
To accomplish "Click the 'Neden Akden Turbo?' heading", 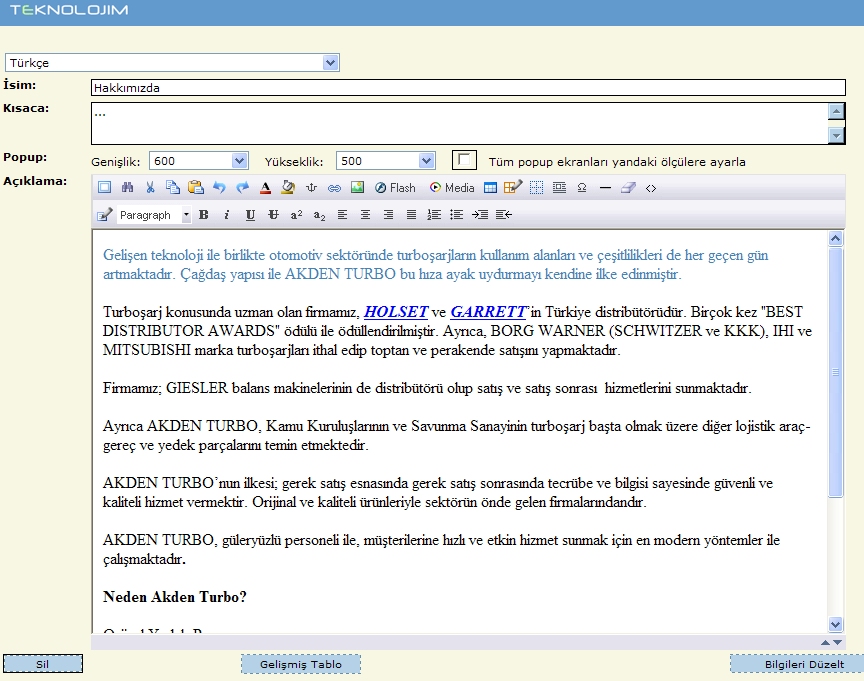I will coord(175,597).
